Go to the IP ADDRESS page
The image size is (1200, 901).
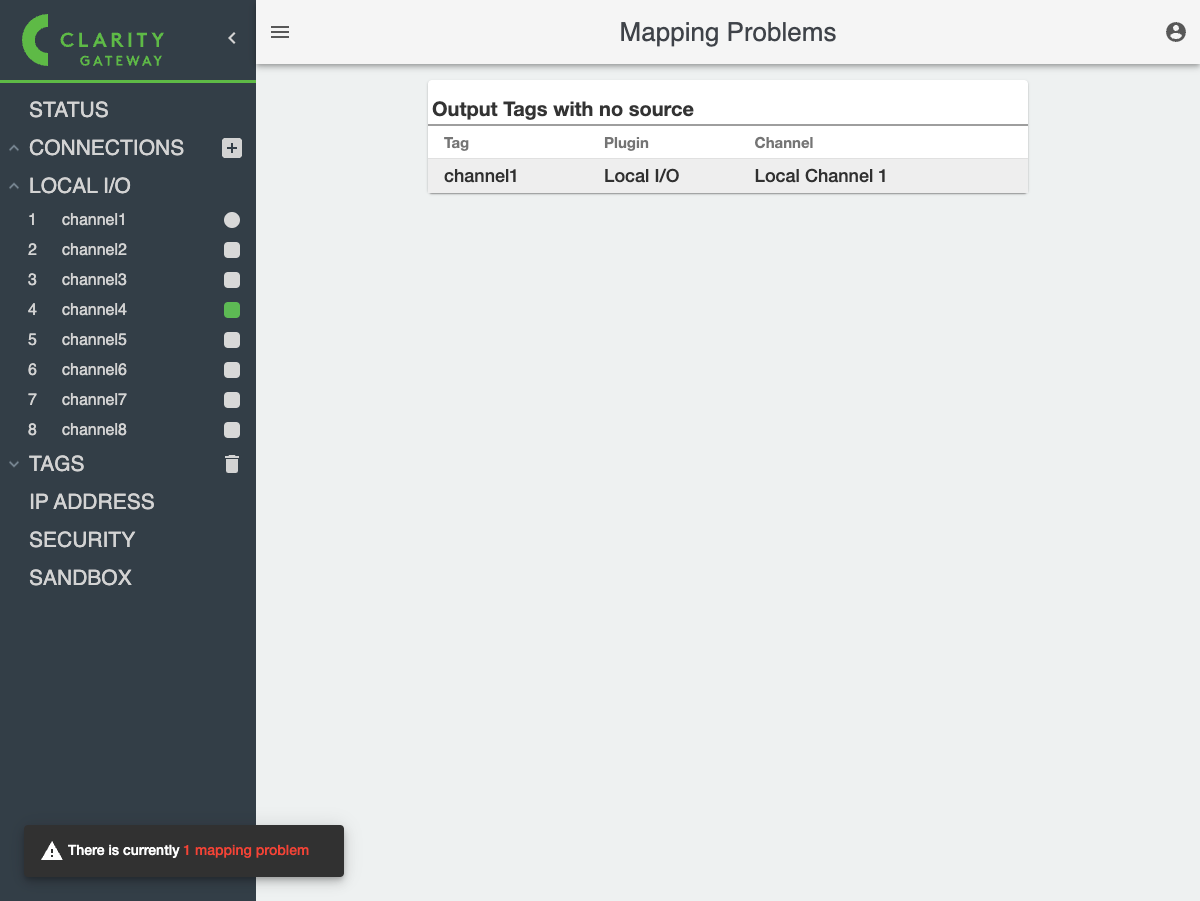point(92,502)
